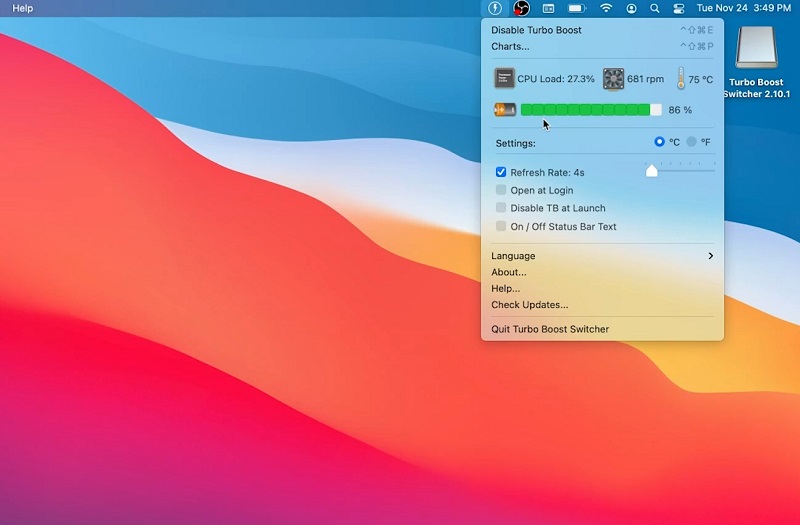This screenshot has width=800, height=525.
Task: Open Control Center from the menu bar
Action: (x=678, y=8)
